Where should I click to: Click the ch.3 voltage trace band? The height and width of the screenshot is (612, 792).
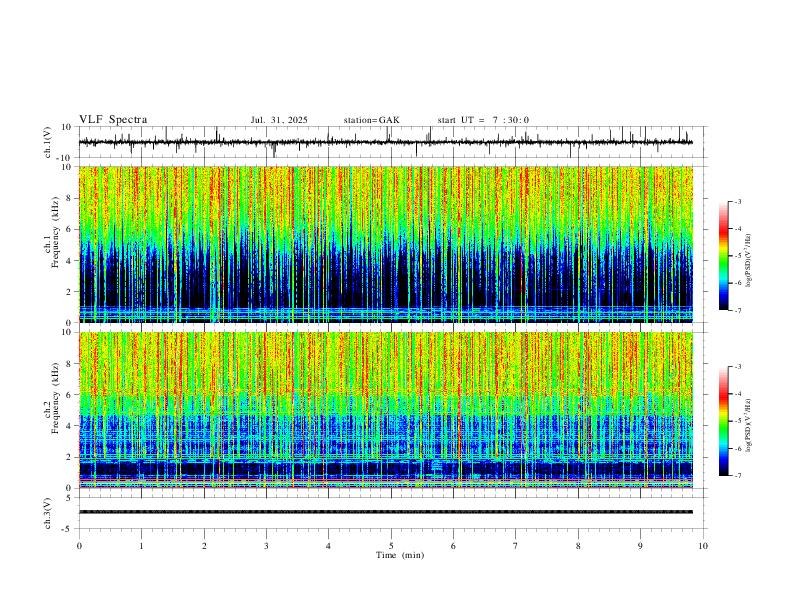pyautogui.click(x=386, y=512)
